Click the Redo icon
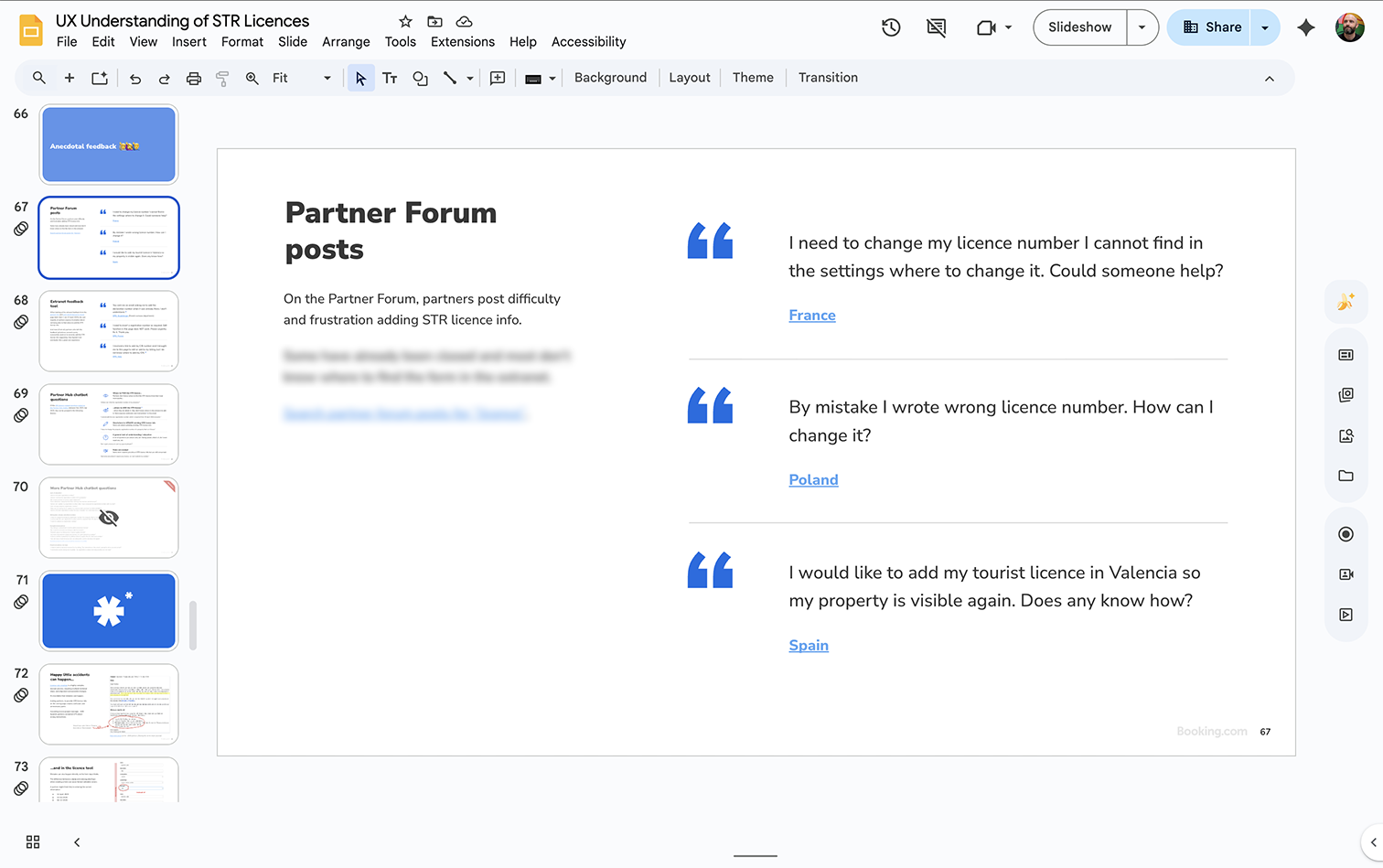 click(164, 78)
